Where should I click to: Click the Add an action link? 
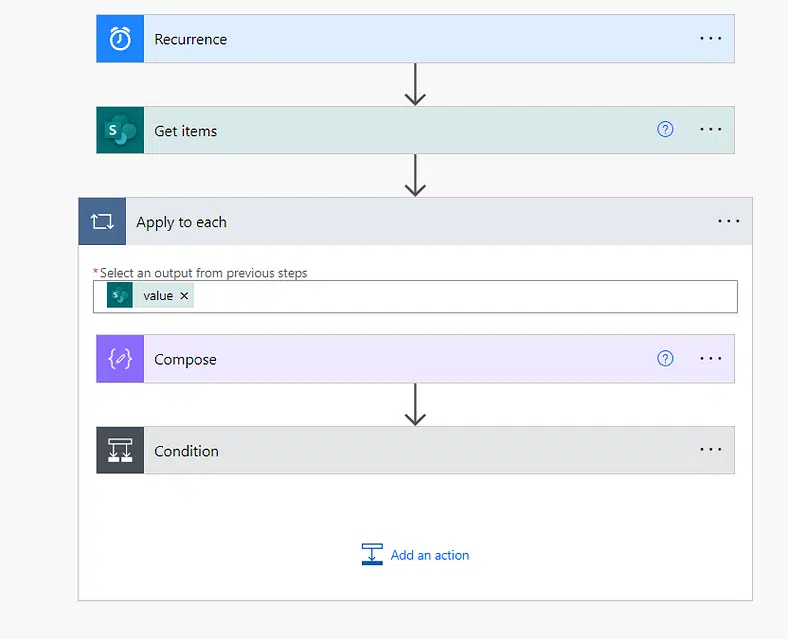pos(430,555)
